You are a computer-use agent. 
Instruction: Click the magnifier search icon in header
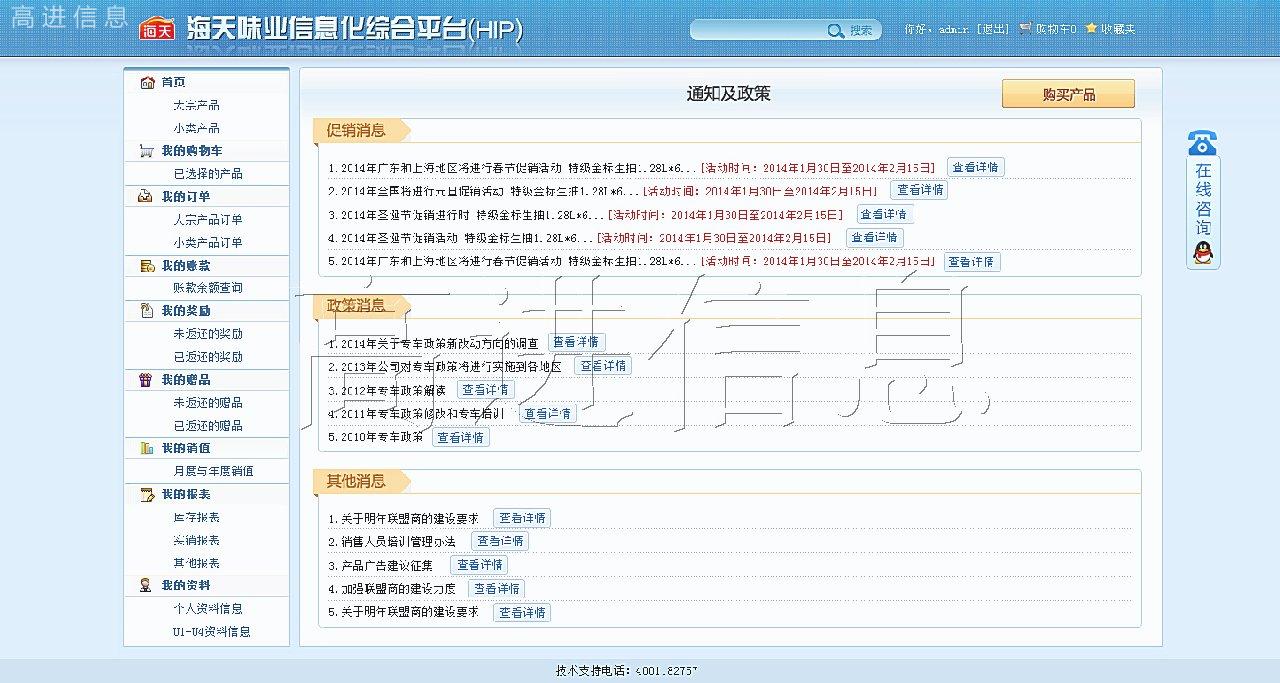[835, 31]
